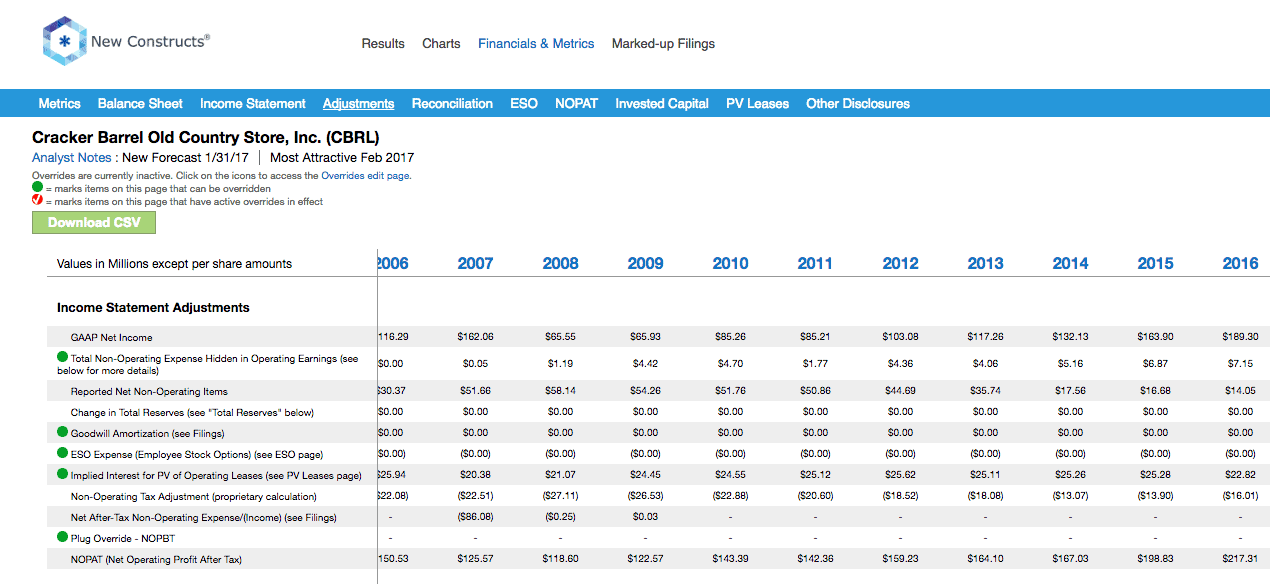Screen dimensions: 1270x584
Task: Open the Results top navigation item
Action: [383, 44]
